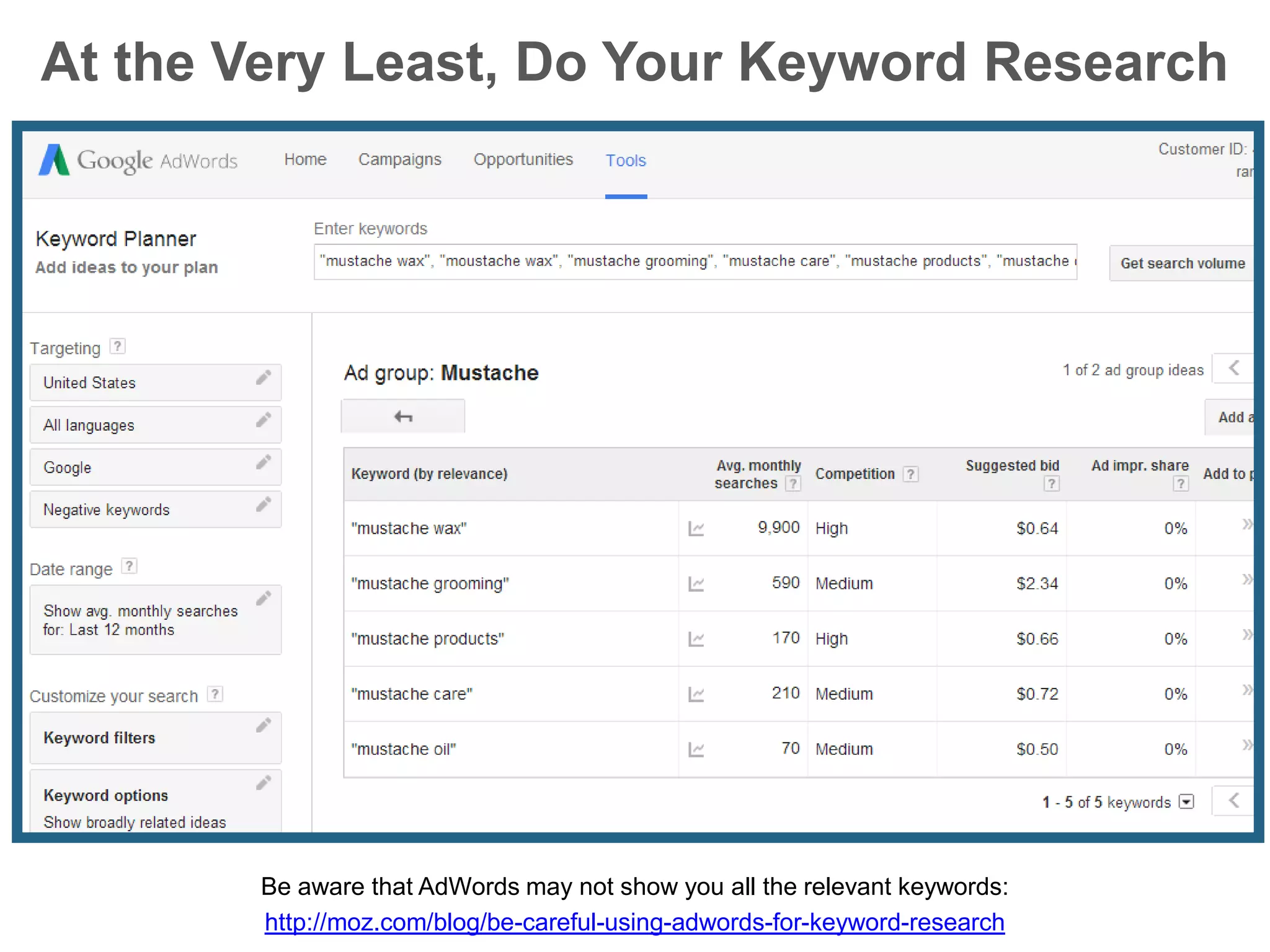Click the Google AdWords logo
This screenshot has width=1270, height=952.
coord(138,160)
